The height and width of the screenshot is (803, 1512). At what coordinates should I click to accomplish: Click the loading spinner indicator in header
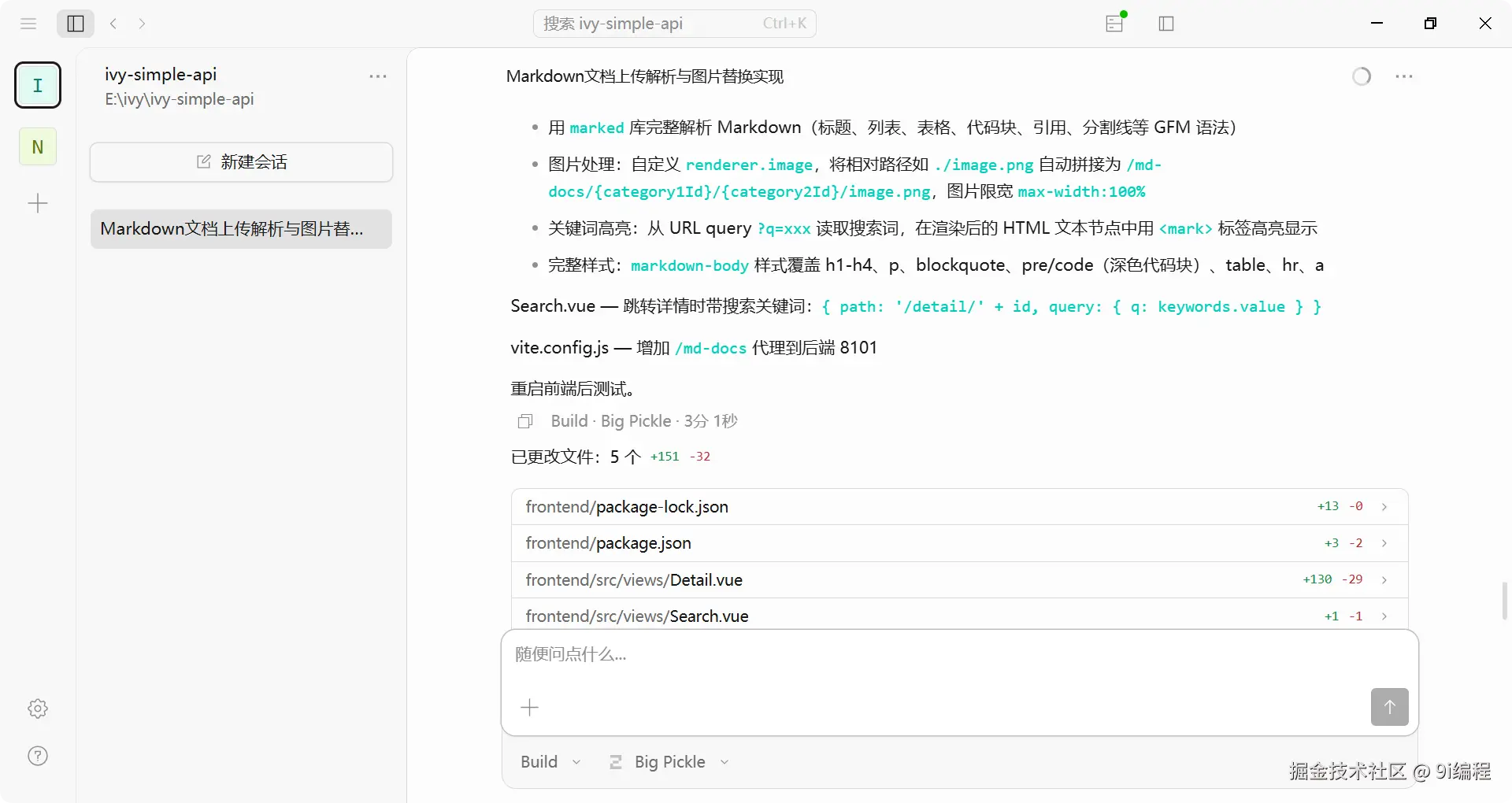pyautogui.click(x=1362, y=76)
